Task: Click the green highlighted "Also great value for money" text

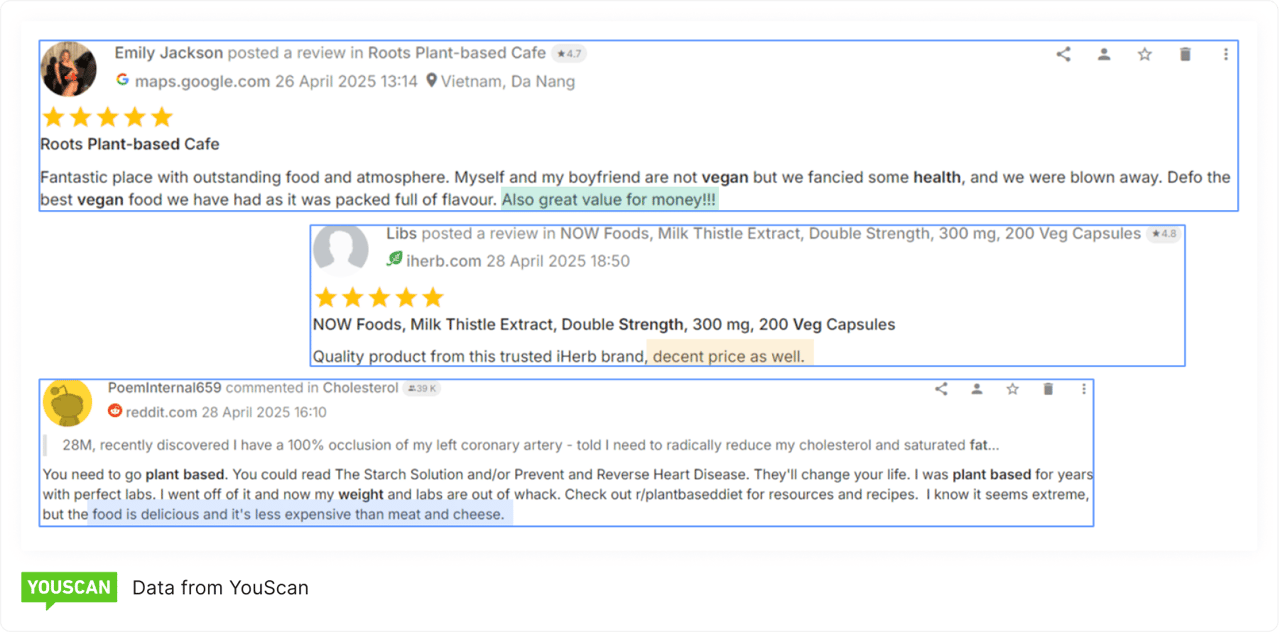Action: 609,200
